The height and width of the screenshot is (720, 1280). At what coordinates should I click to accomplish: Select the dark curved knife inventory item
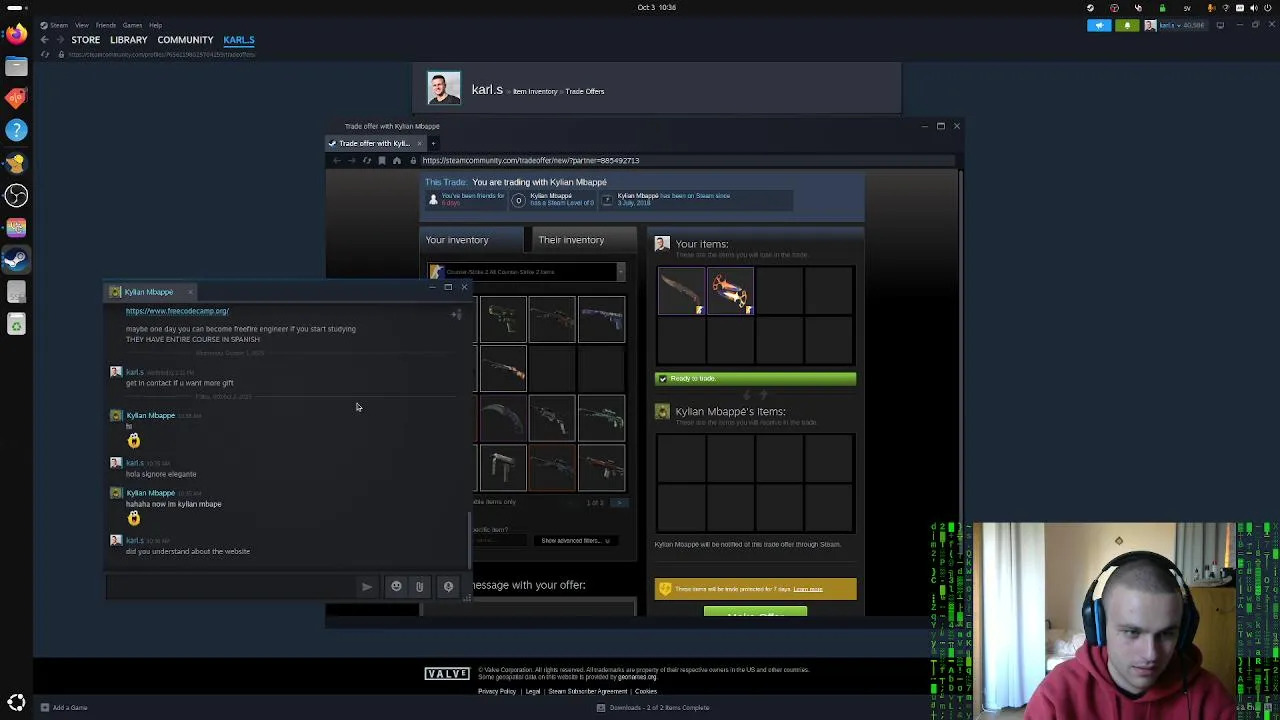tap(503, 417)
